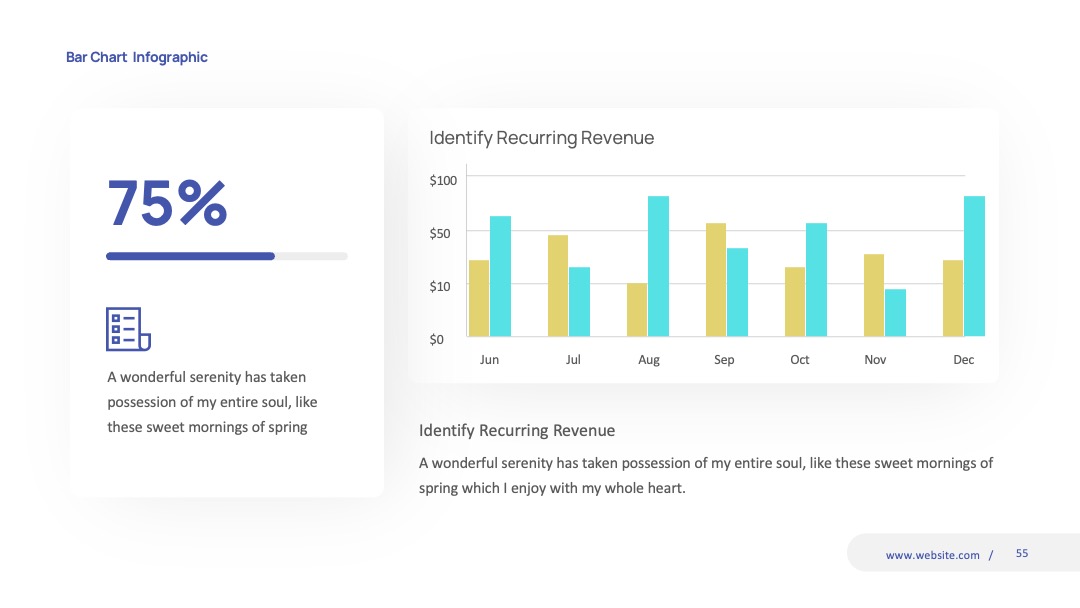Click the yellow Jul bar
The width and height of the screenshot is (1080, 608).
[x=558, y=286]
